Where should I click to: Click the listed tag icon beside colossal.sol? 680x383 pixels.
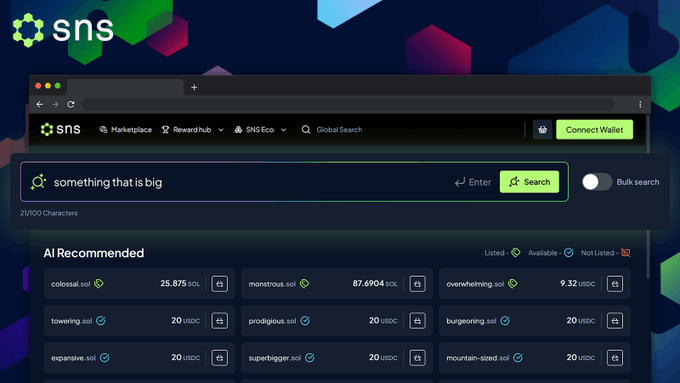pyautogui.click(x=99, y=284)
